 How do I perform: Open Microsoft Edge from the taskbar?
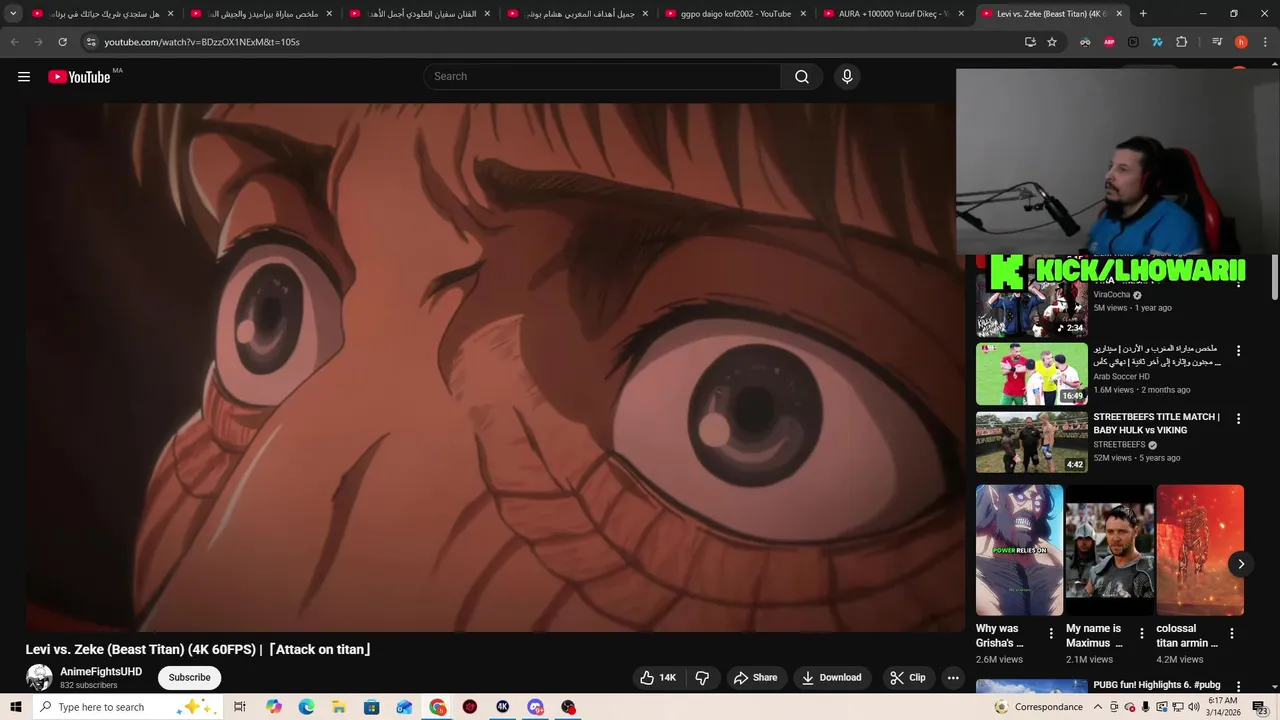coord(306,707)
